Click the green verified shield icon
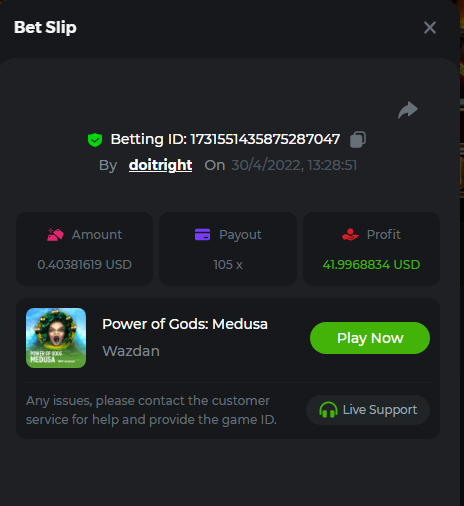This screenshot has width=464, height=506. (95, 140)
